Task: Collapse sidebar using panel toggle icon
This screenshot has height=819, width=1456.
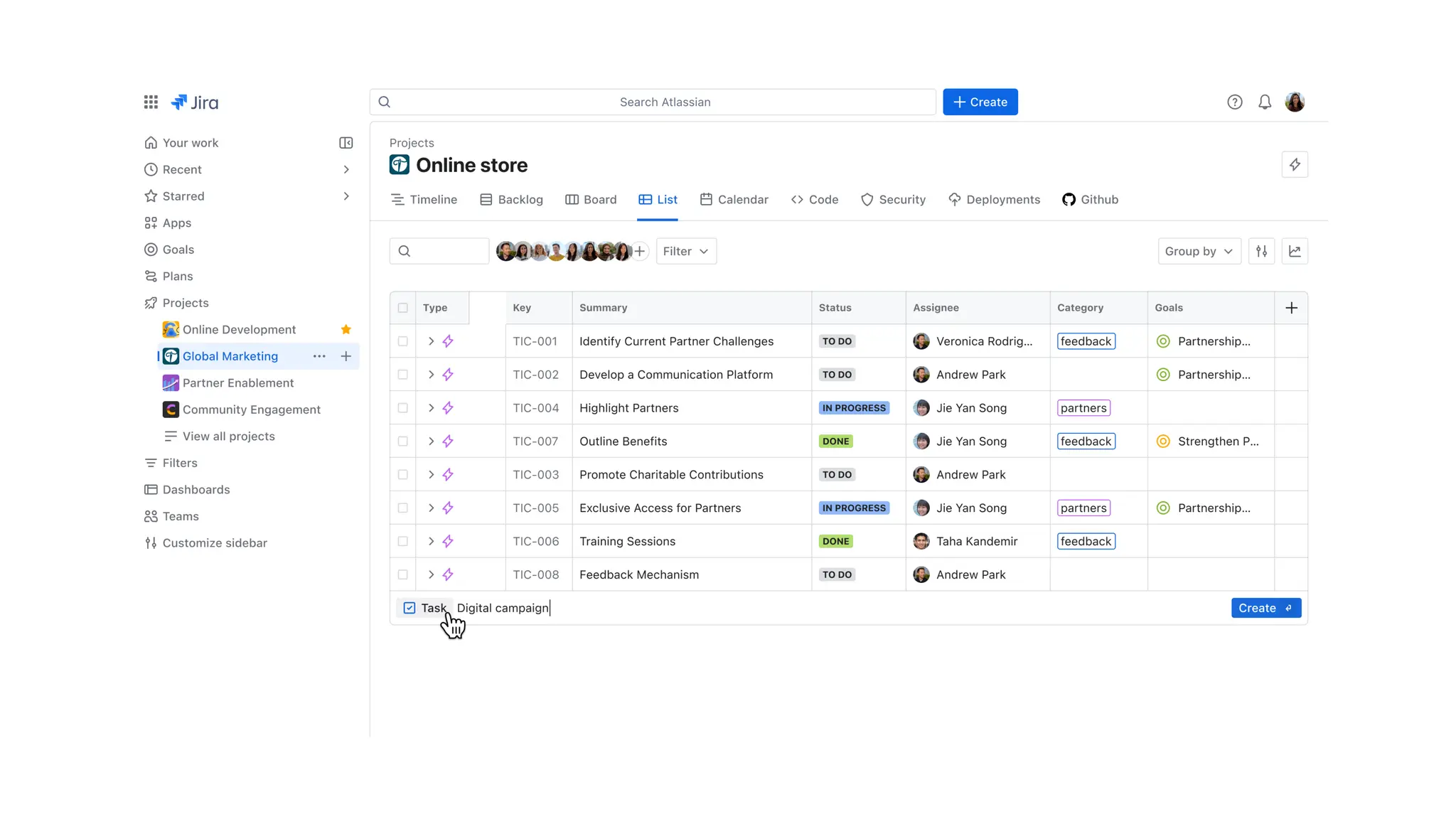Action: 346,143
